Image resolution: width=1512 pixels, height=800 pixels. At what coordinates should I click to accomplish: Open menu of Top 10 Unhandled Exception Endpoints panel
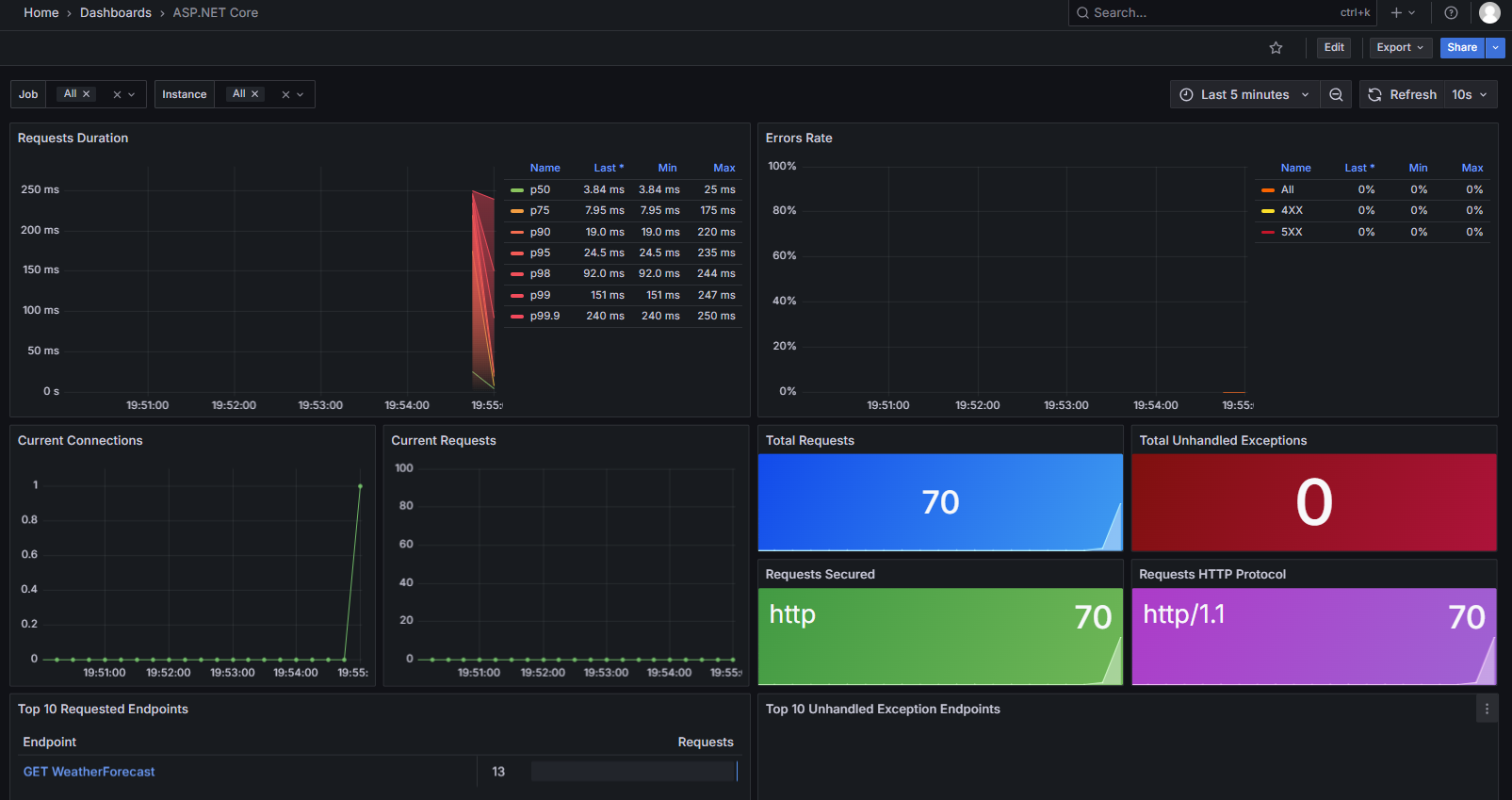coord(1487,709)
